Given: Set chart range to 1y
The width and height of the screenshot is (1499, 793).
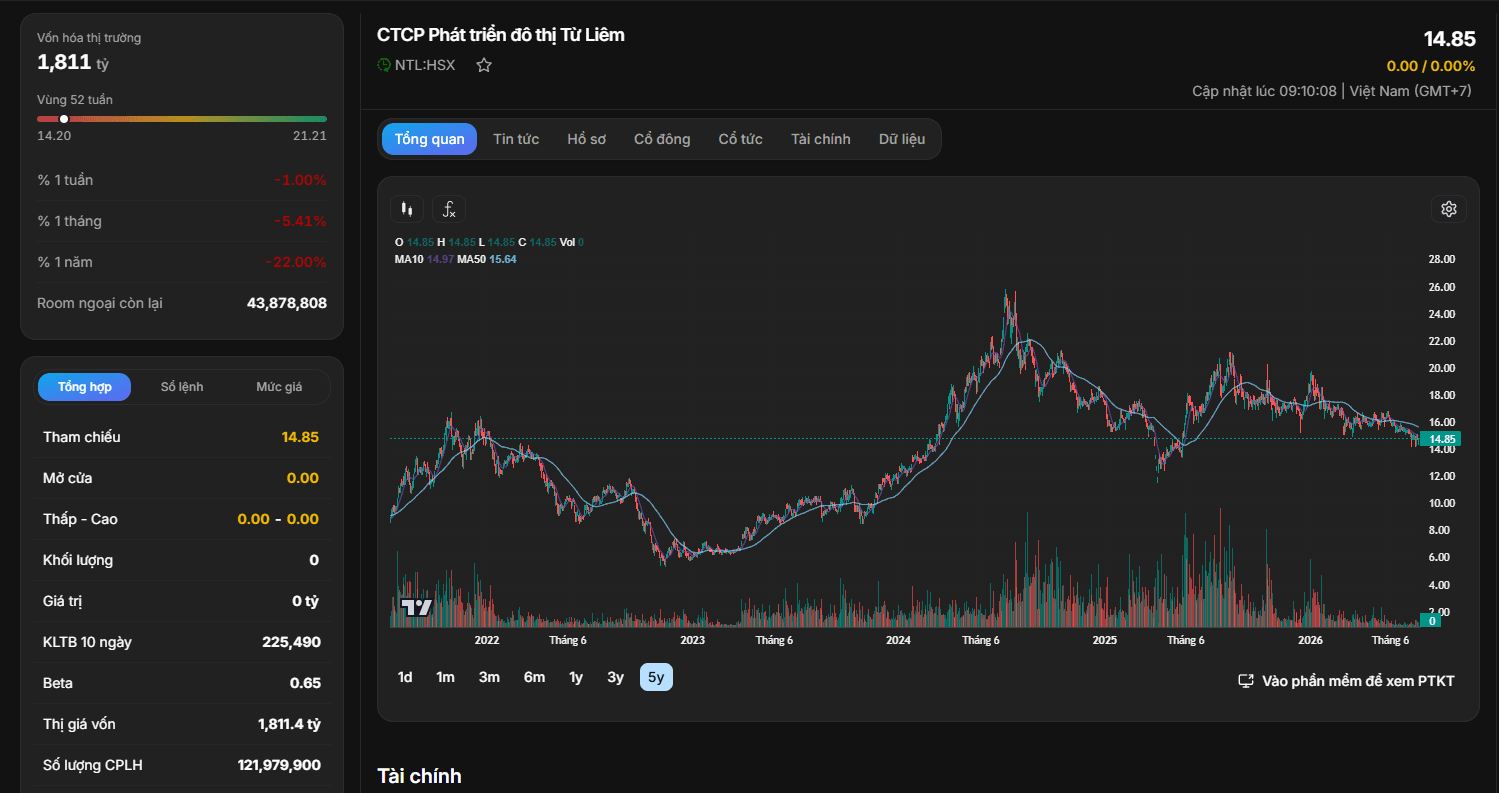Looking at the screenshot, I should (x=576, y=677).
